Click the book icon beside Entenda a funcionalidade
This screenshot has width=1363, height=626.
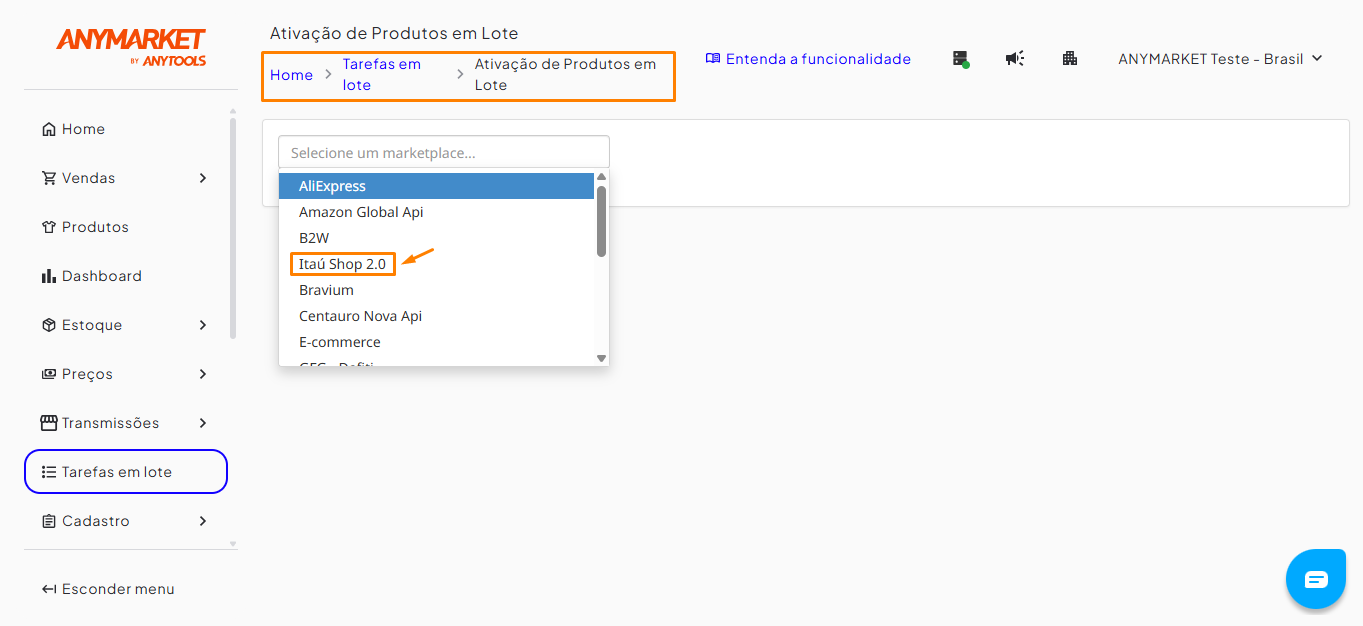pyautogui.click(x=713, y=59)
